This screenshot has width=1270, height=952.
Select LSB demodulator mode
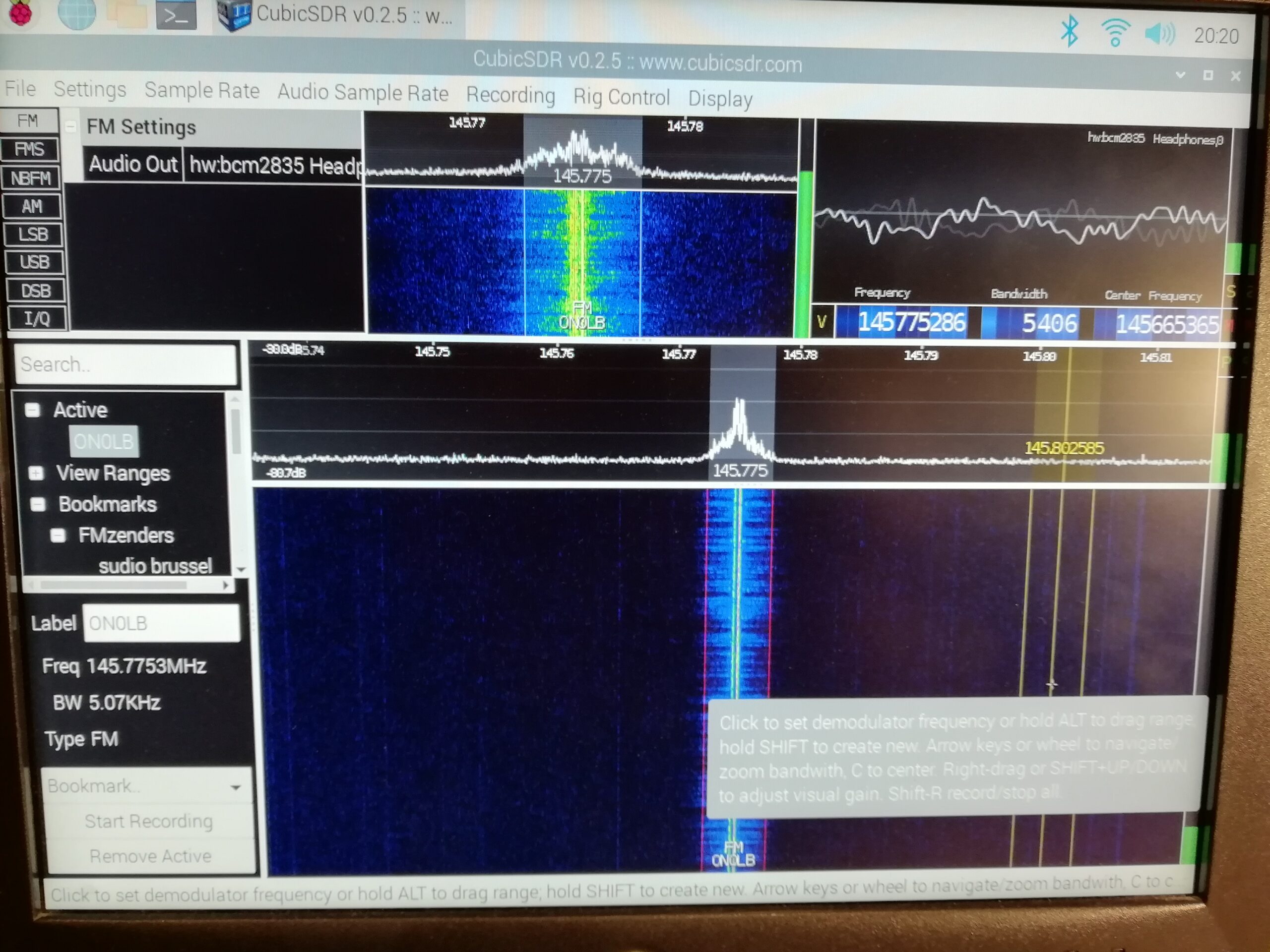[33, 235]
